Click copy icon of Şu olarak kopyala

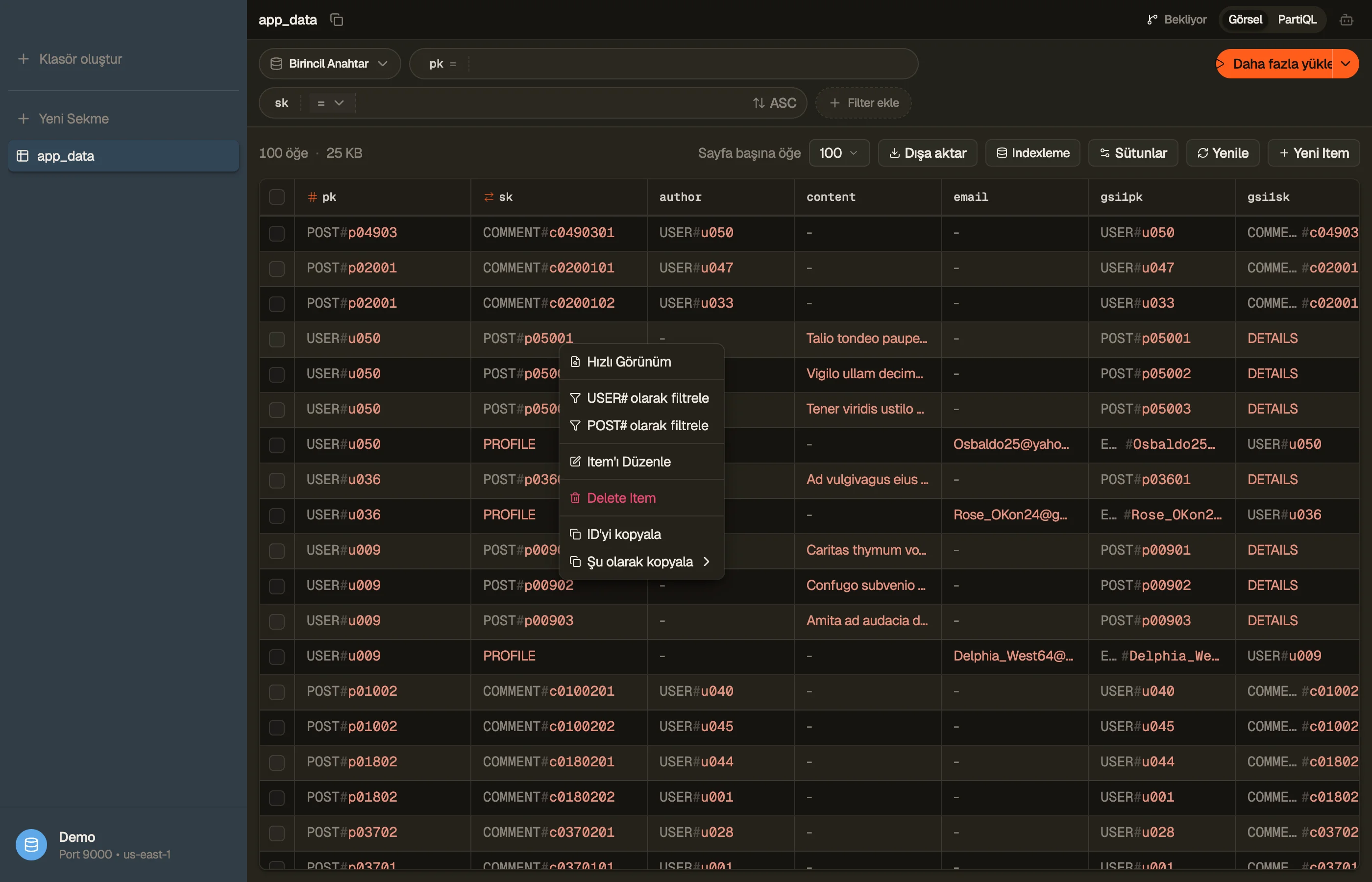point(575,562)
